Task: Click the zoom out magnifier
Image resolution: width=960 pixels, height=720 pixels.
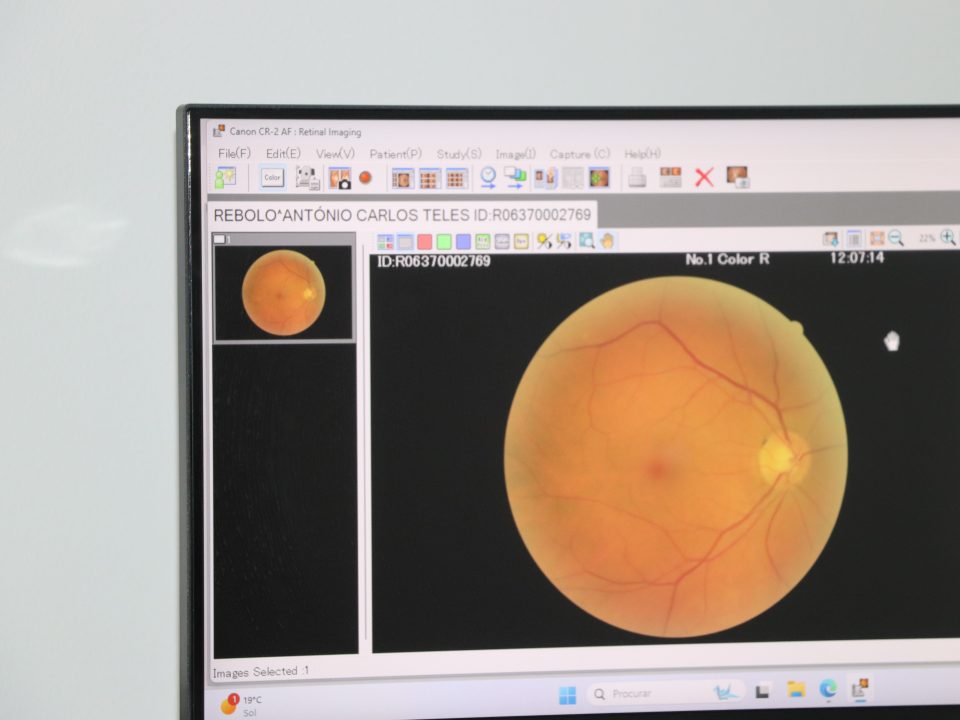Action: pos(896,238)
